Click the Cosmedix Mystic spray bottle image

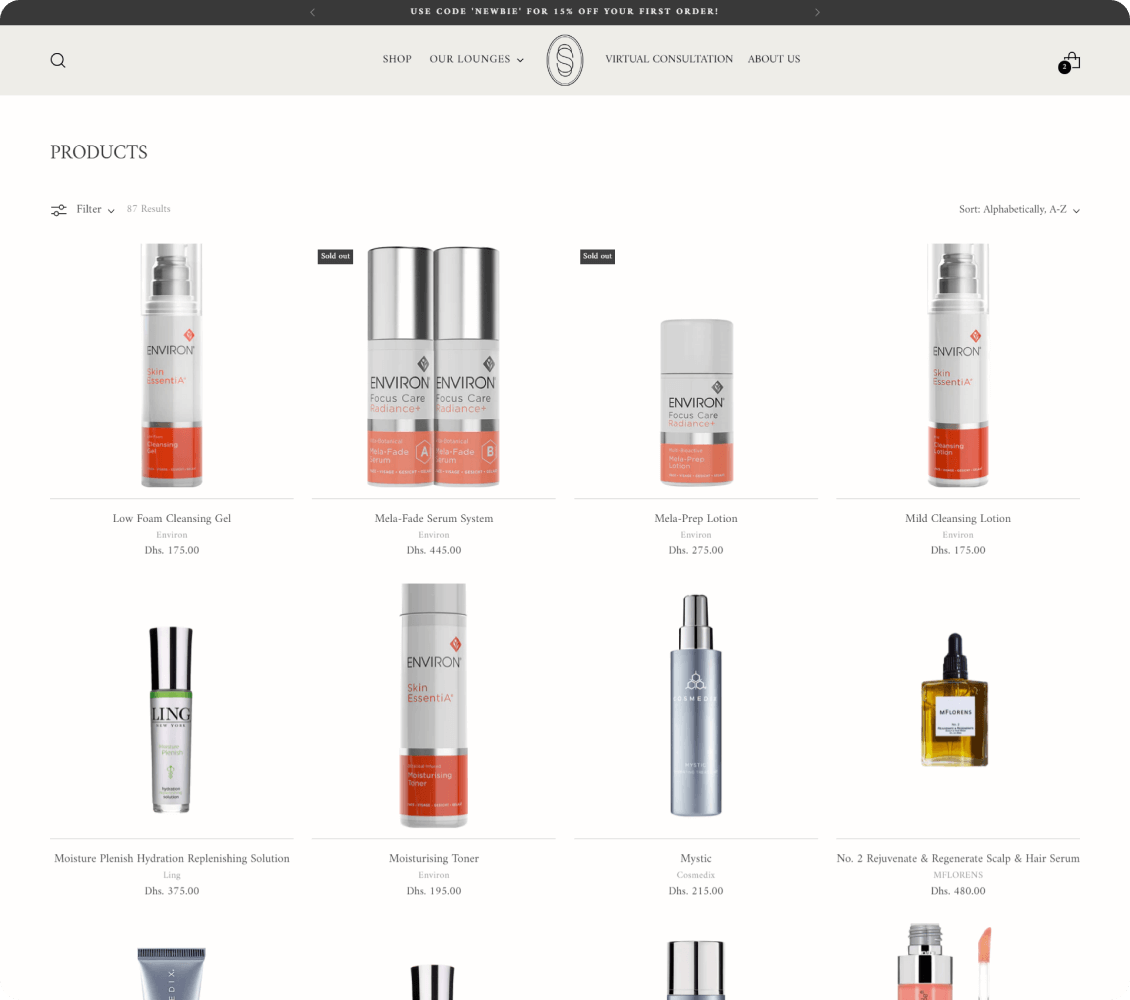click(696, 706)
